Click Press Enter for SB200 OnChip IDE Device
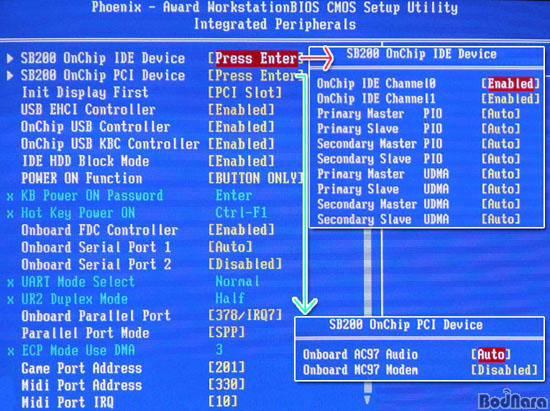 coord(256,58)
